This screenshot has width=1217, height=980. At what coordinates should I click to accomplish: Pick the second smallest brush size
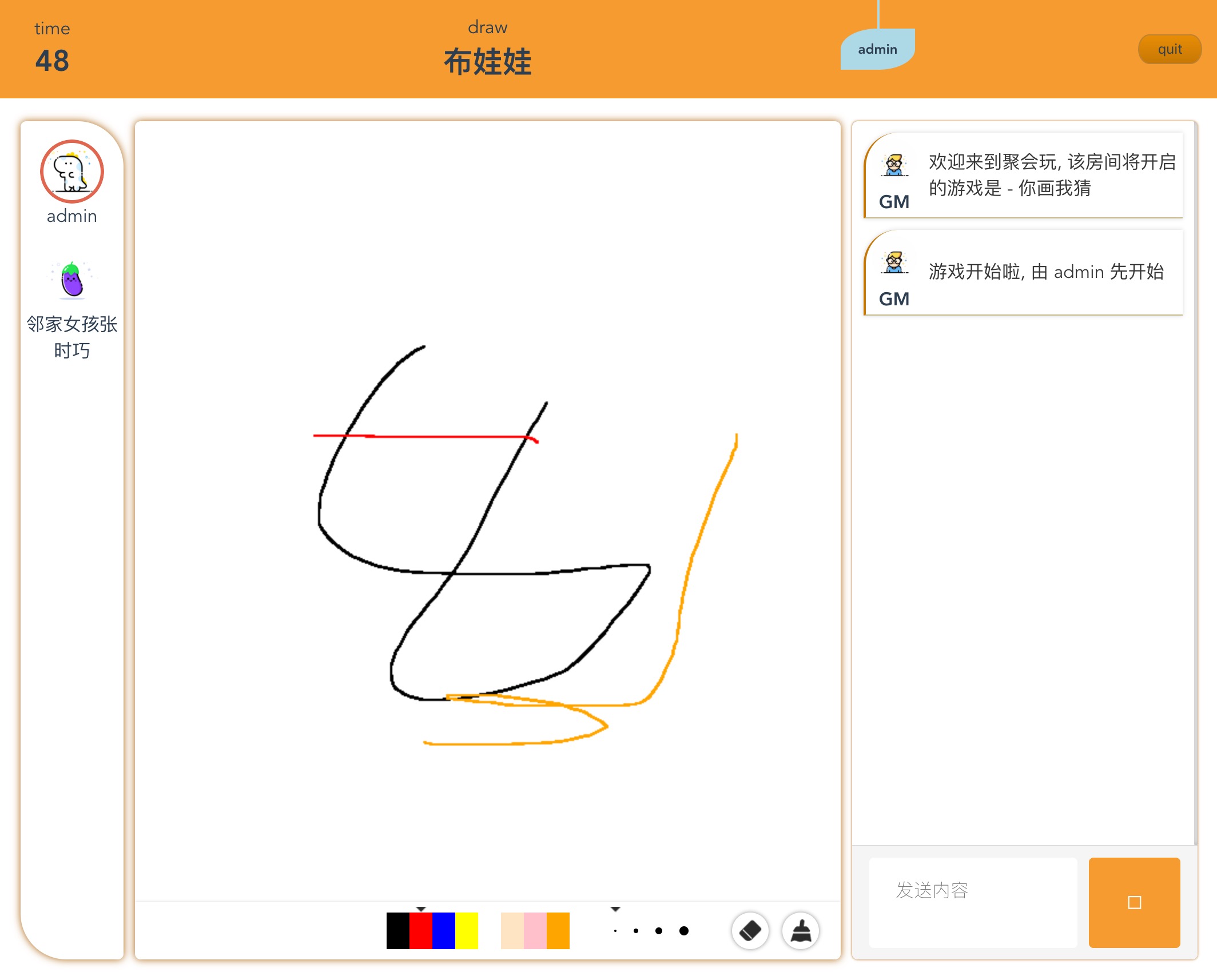(x=636, y=931)
